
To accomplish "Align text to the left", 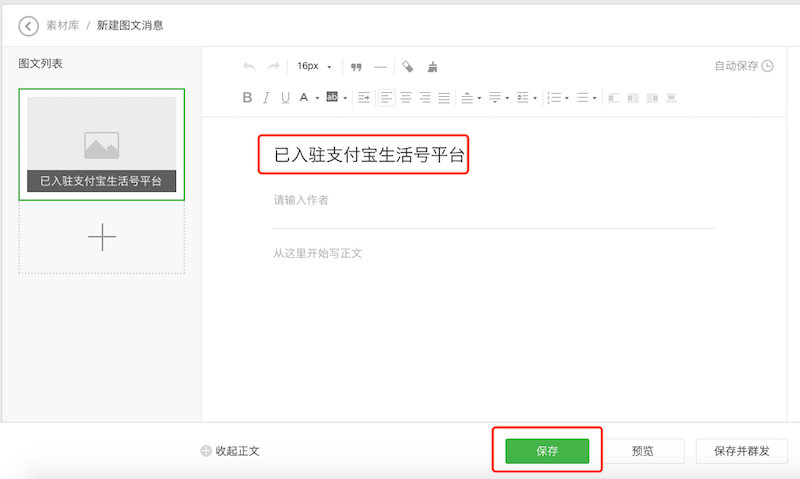I will [386, 97].
